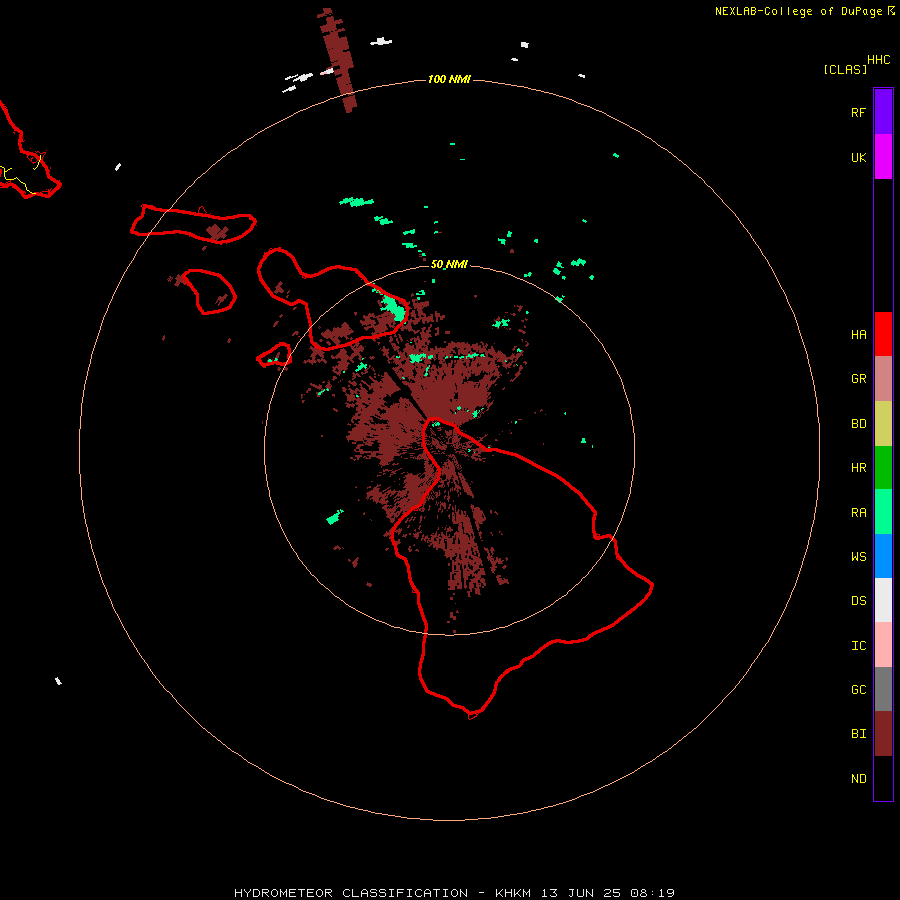Click the 08:19 timestamp
Viewport: 900px width, 900px height.
[652, 893]
